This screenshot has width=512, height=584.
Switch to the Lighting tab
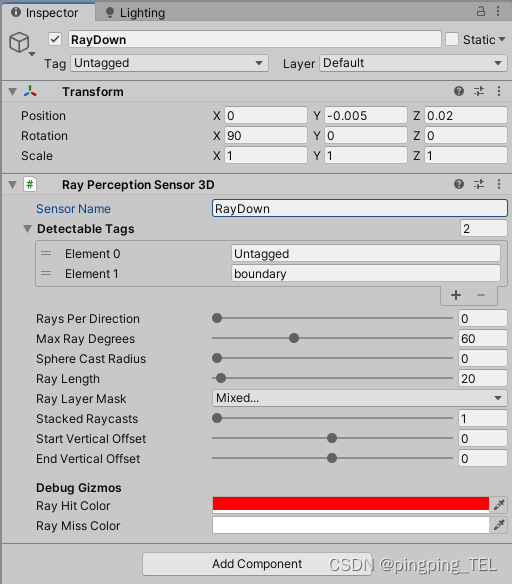(136, 13)
